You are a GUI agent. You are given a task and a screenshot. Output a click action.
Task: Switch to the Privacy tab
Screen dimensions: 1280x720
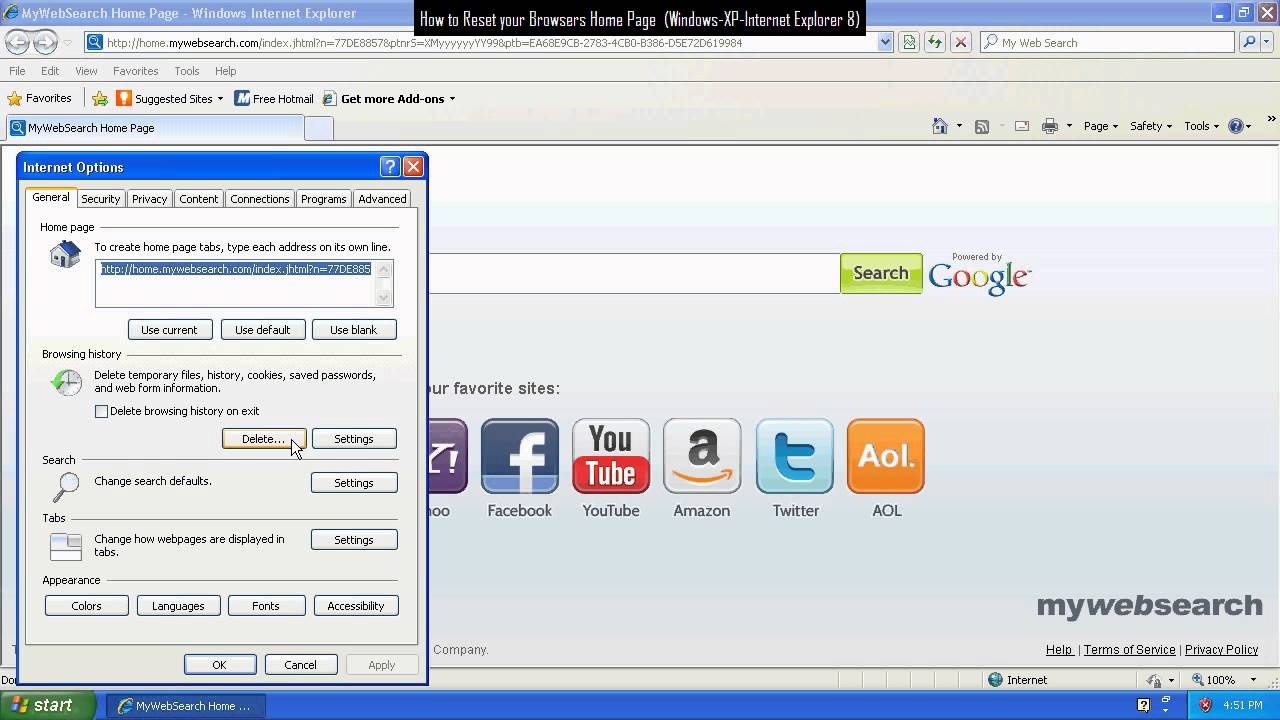click(x=149, y=199)
